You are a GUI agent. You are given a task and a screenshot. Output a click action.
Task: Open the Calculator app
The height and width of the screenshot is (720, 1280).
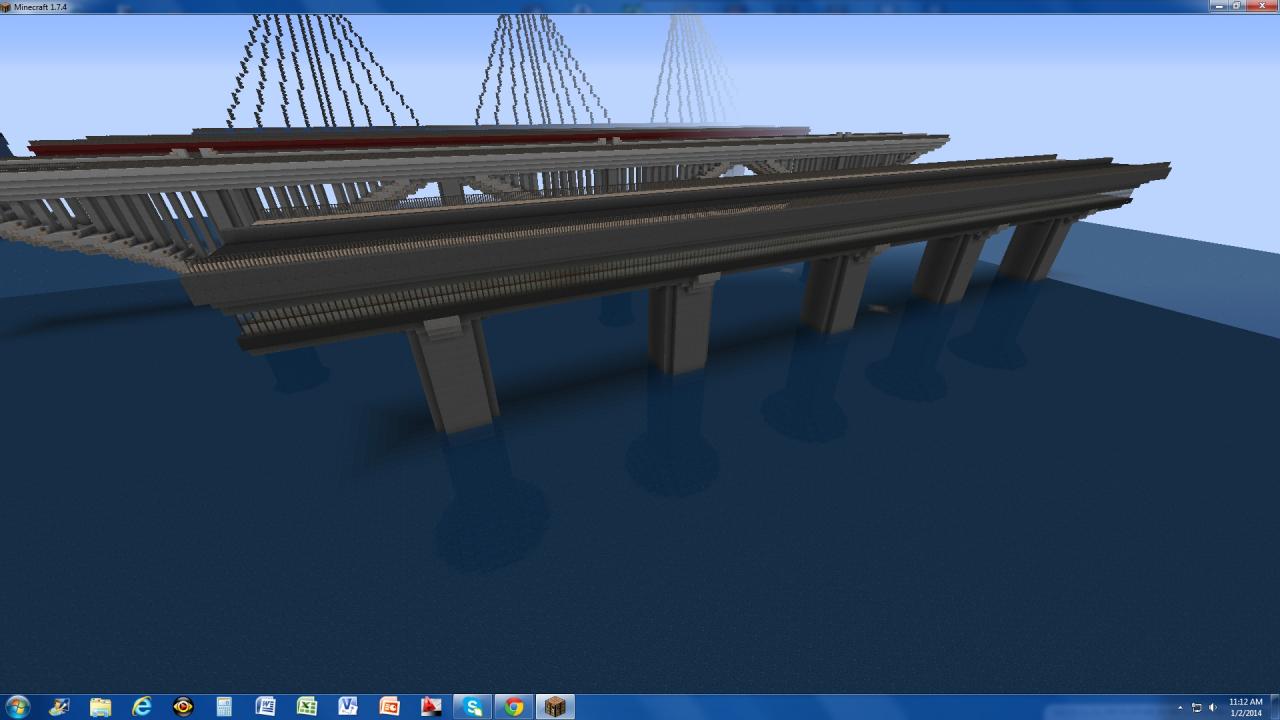222,707
